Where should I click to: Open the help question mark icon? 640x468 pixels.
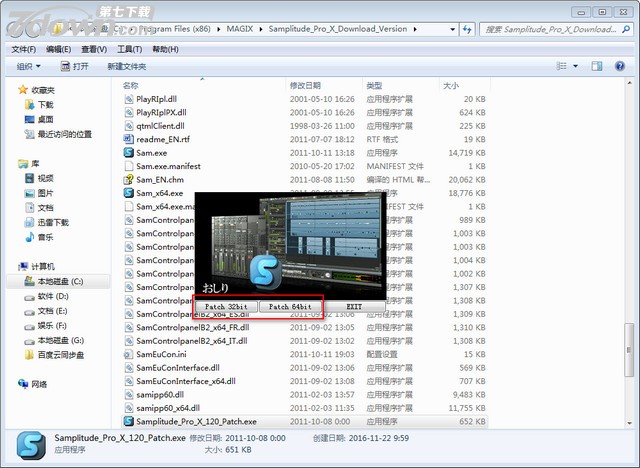tap(620, 66)
